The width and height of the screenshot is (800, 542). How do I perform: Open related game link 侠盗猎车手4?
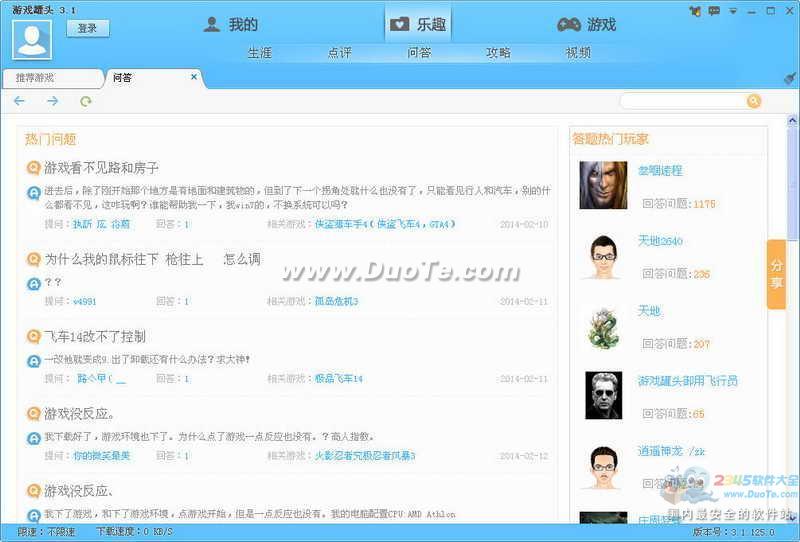coord(385,224)
